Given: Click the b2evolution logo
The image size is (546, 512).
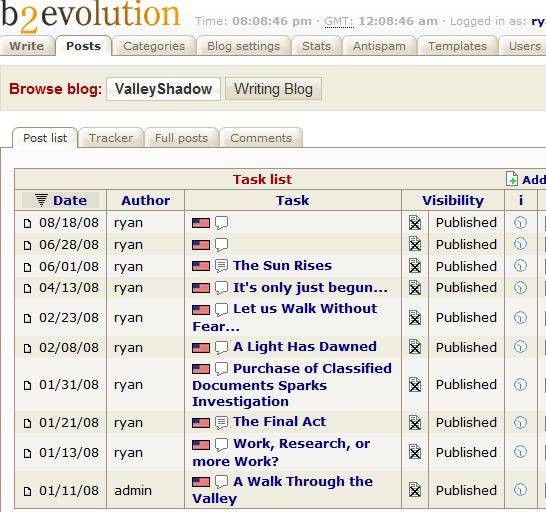Looking at the screenshot, I should (x=90, y=16).
